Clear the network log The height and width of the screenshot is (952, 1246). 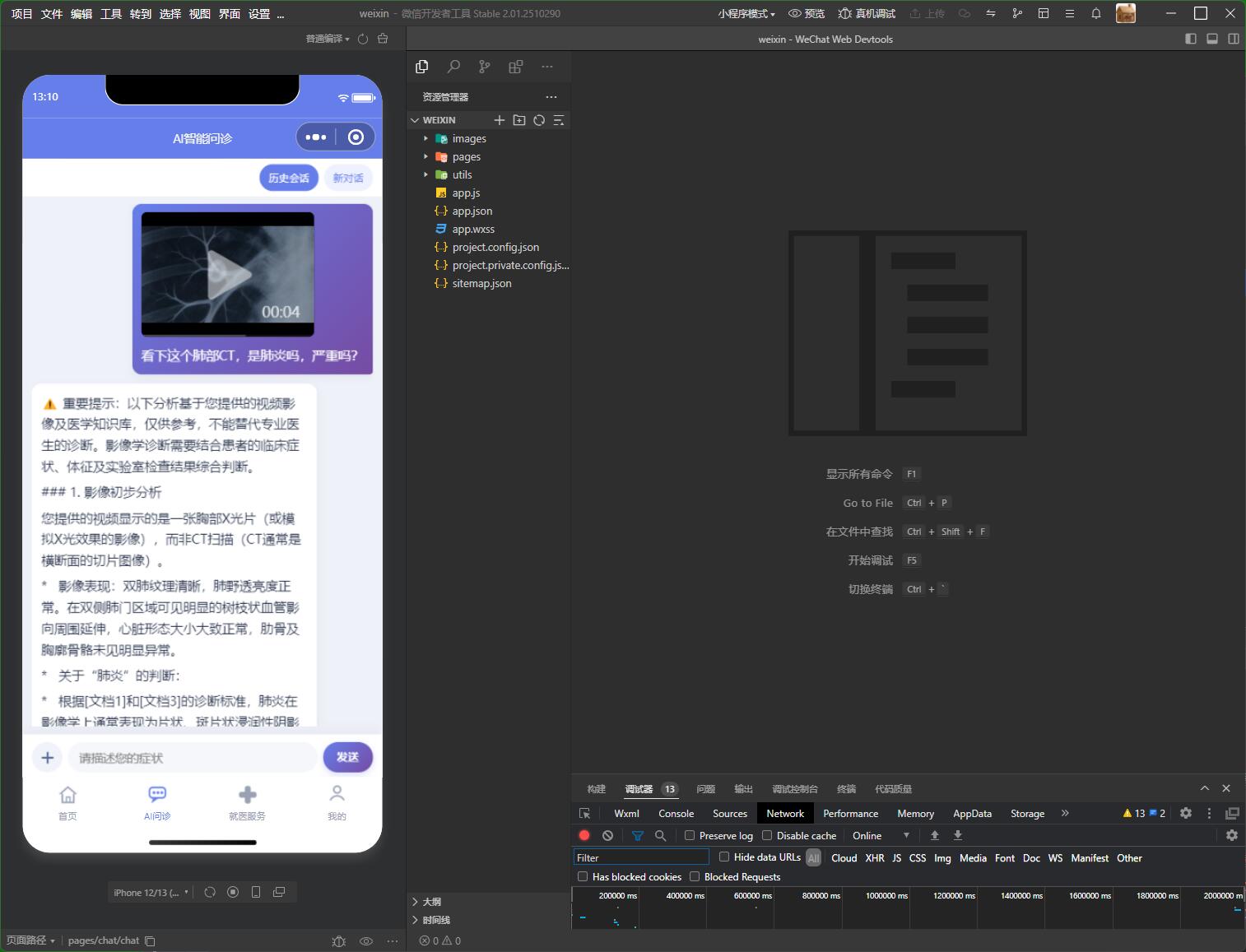pos(607,835)
